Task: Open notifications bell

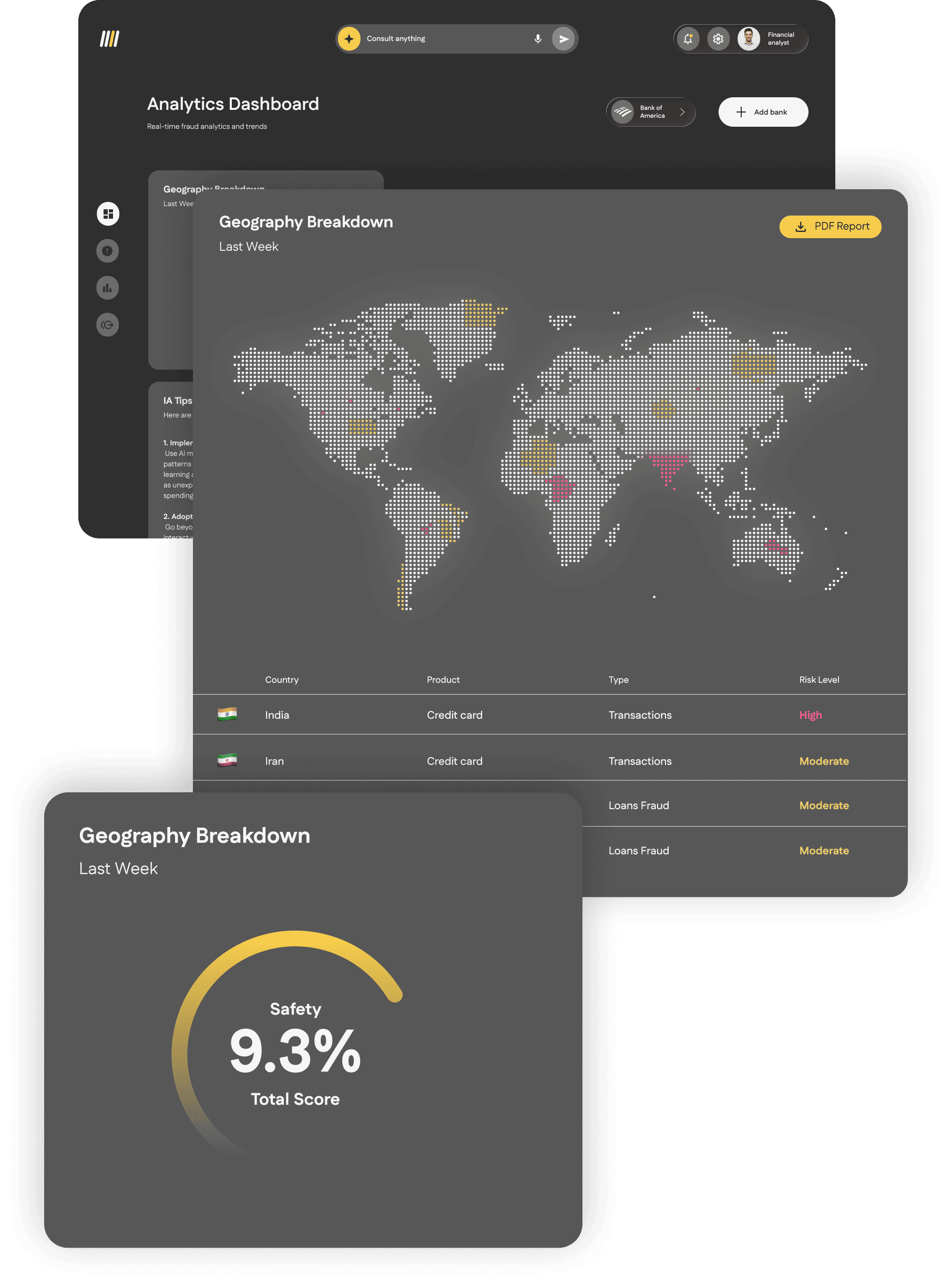Action: tap(688, 38)
